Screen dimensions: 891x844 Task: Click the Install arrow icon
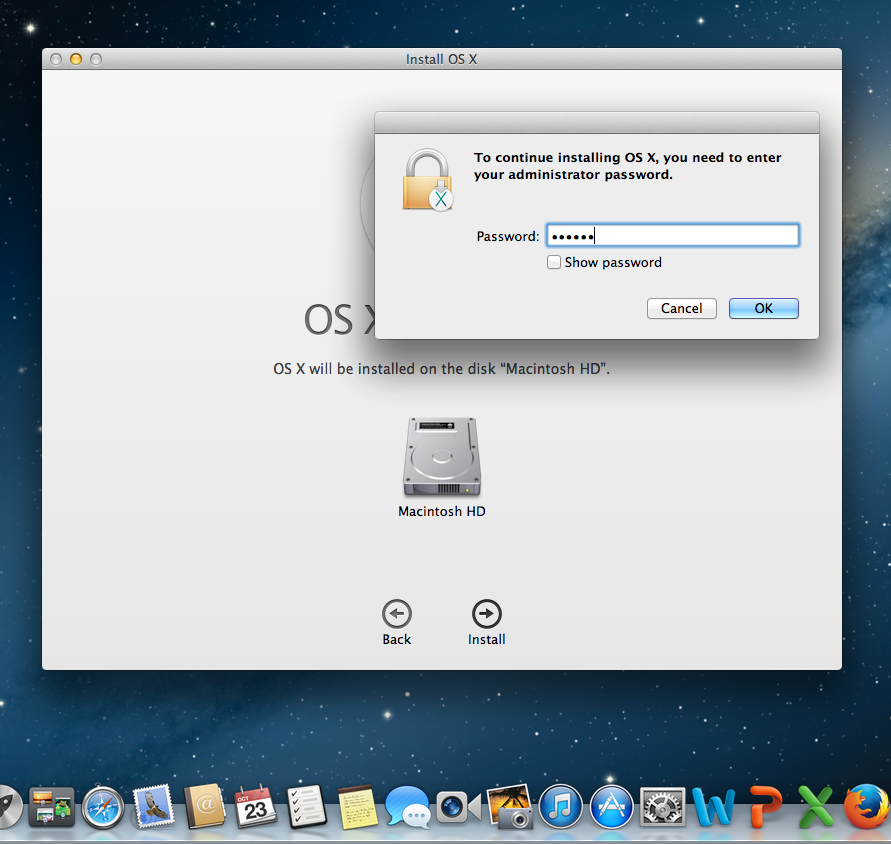coord(486,614)
